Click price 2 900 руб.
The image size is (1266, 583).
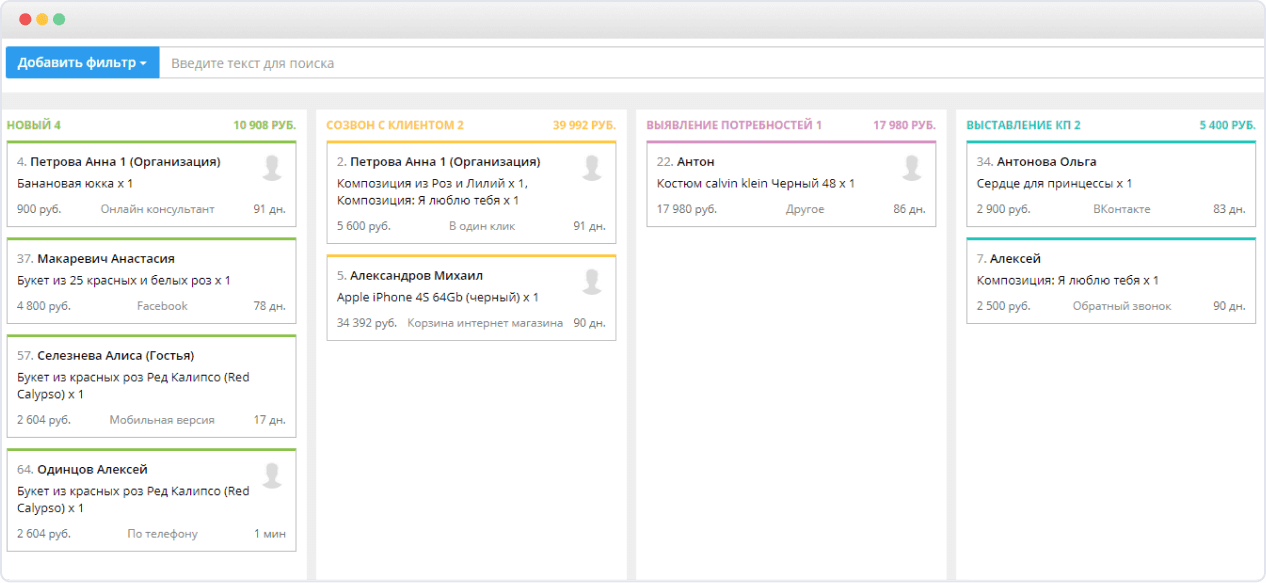tap(1004, 209)
